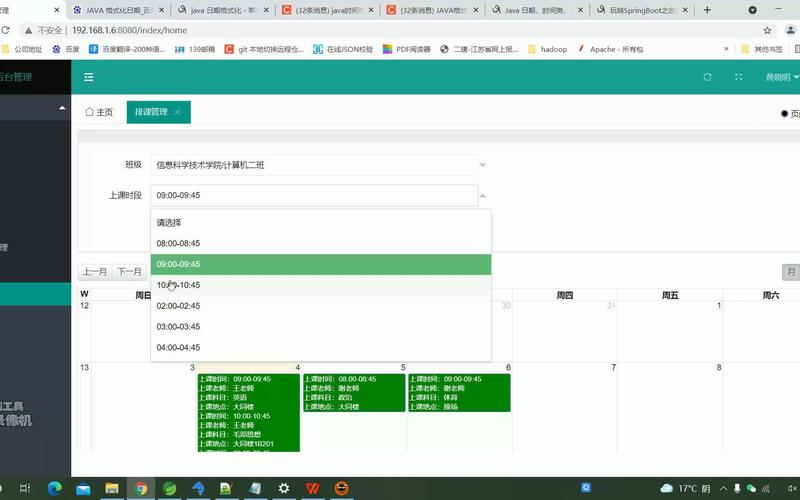Pick the highlighted 09:00-09:45 time slot
800x500 pixels.
pyautogui.click(x=321, y=264)
